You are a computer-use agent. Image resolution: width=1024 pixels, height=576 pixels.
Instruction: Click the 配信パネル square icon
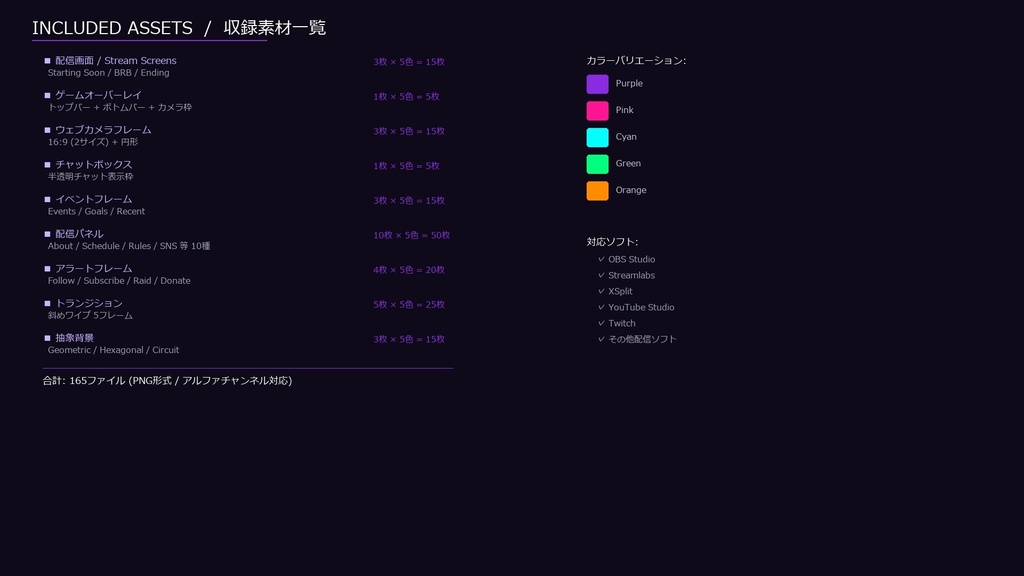click(46, 234)
